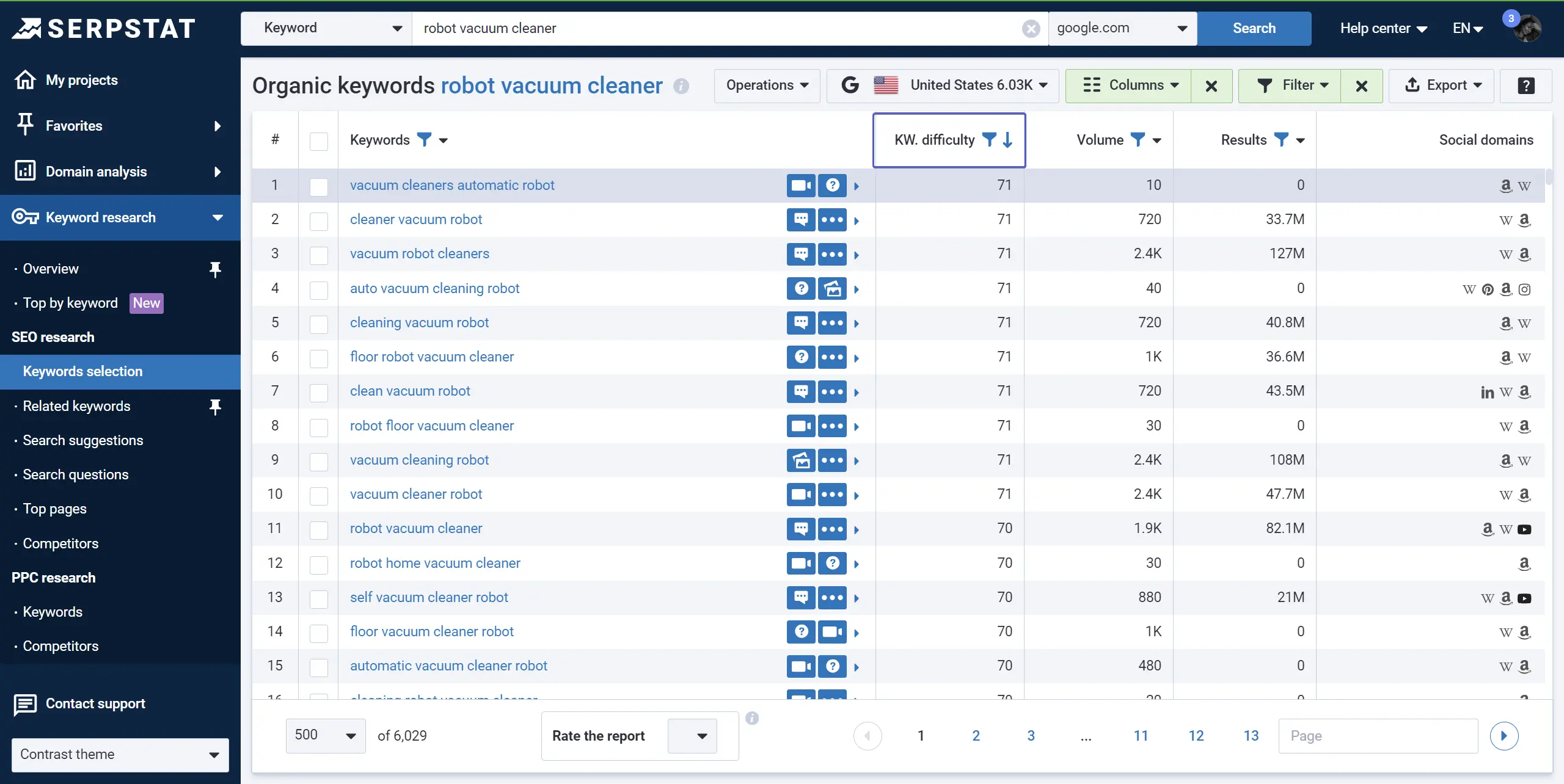Screen dimensions: 1564x784
Task: Click the YouTube icon in robot vacuum cleaner row
Action: (x=1524, y=529)
